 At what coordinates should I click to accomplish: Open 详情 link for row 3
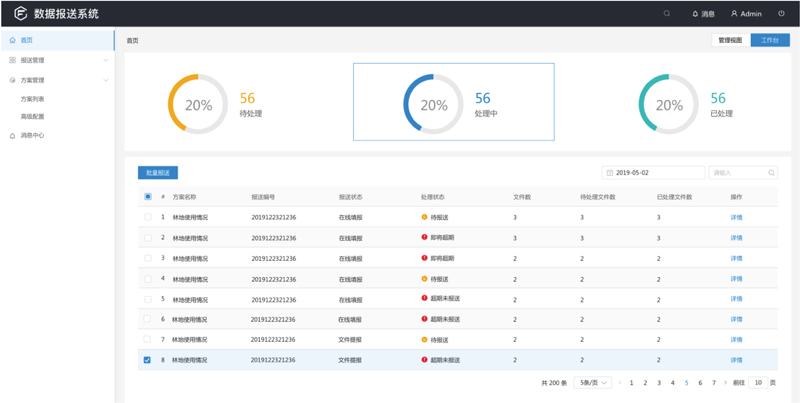tap(736, 259)
